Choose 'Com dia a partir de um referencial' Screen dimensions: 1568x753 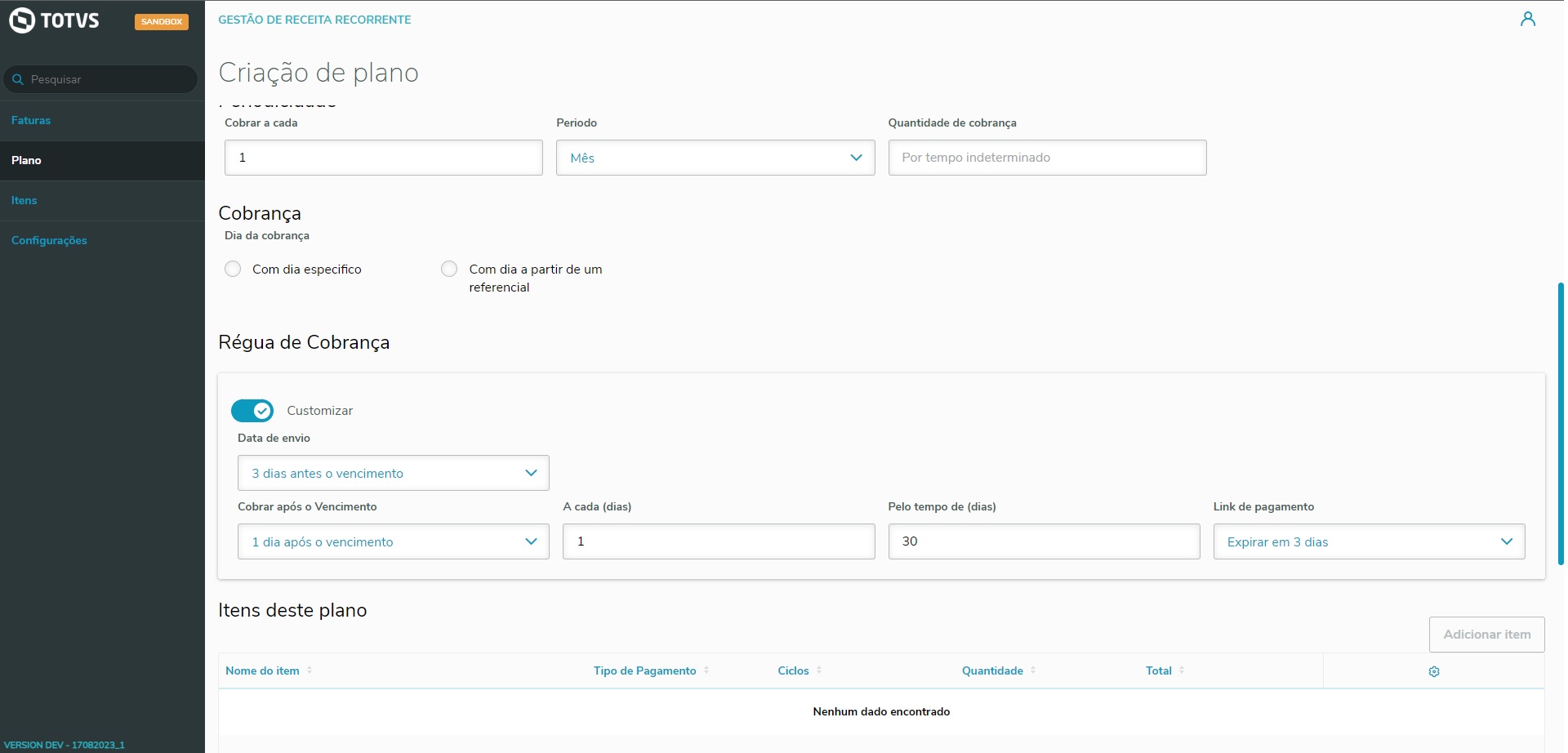click(449, 270)
